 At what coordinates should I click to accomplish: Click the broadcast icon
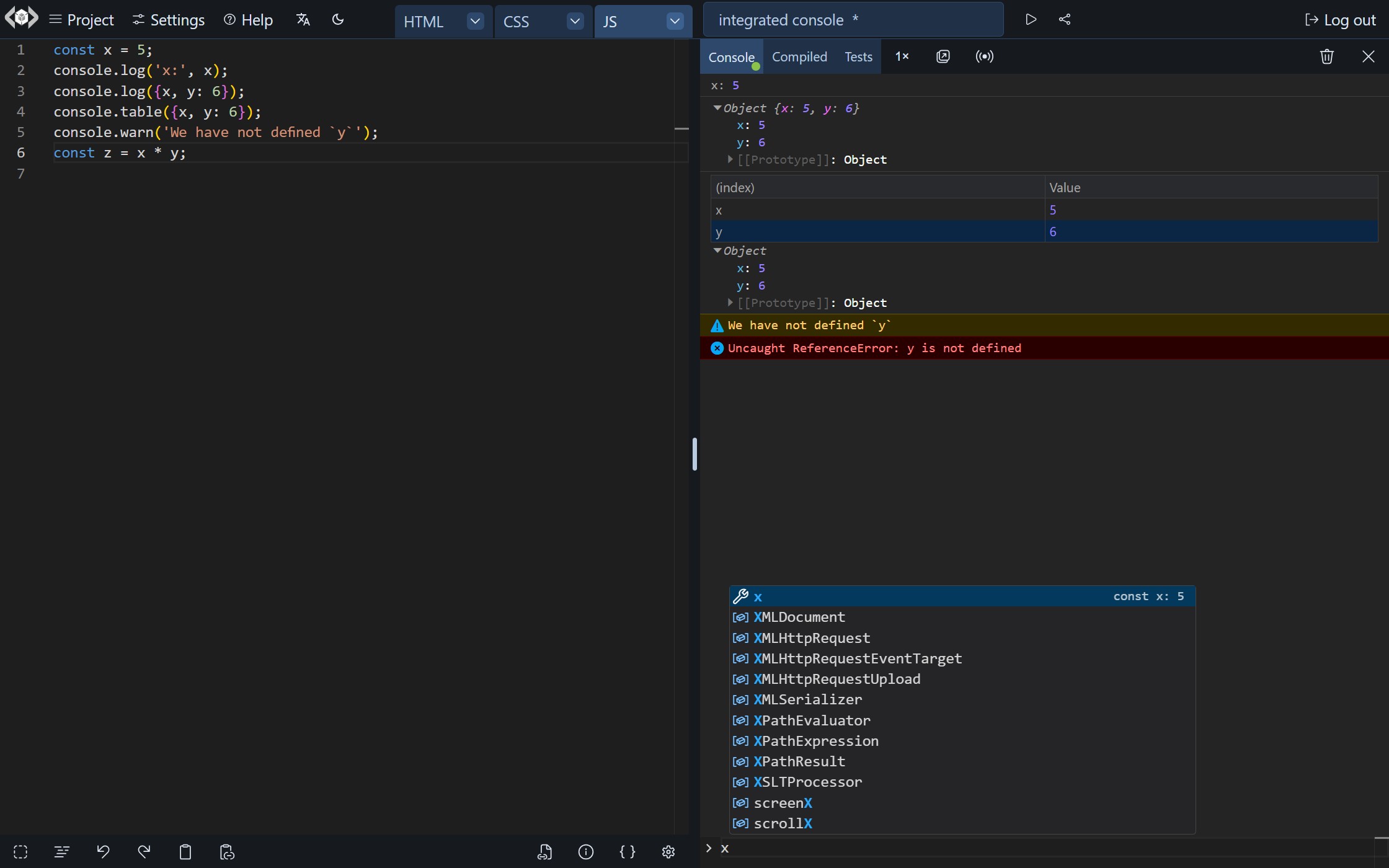point(984,56)
